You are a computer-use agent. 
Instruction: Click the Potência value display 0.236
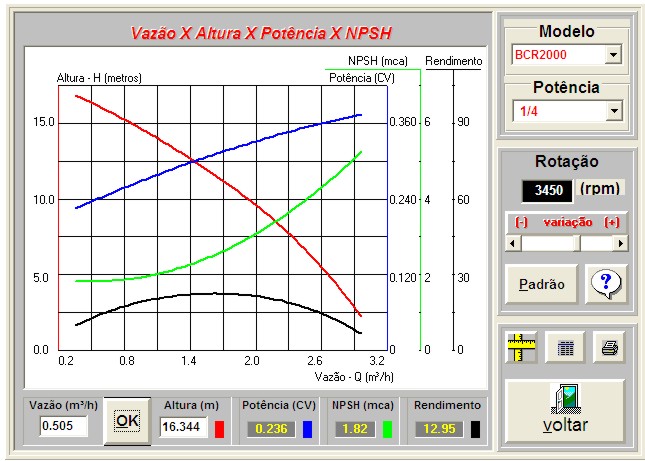(x=268, y=429)
